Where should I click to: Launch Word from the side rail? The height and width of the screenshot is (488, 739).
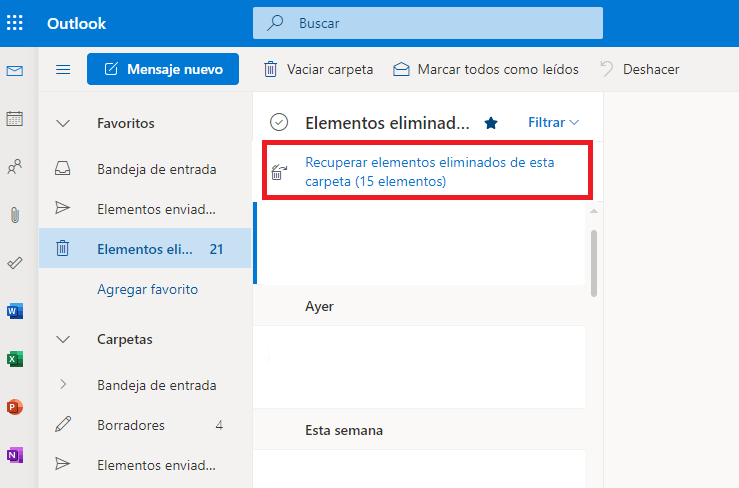tap(15, 311)
